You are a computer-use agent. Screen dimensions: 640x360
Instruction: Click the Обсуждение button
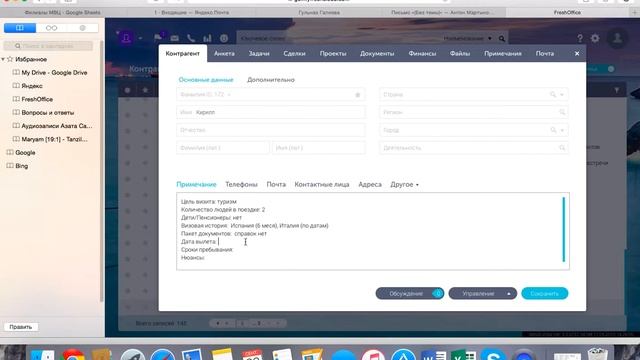410,293
